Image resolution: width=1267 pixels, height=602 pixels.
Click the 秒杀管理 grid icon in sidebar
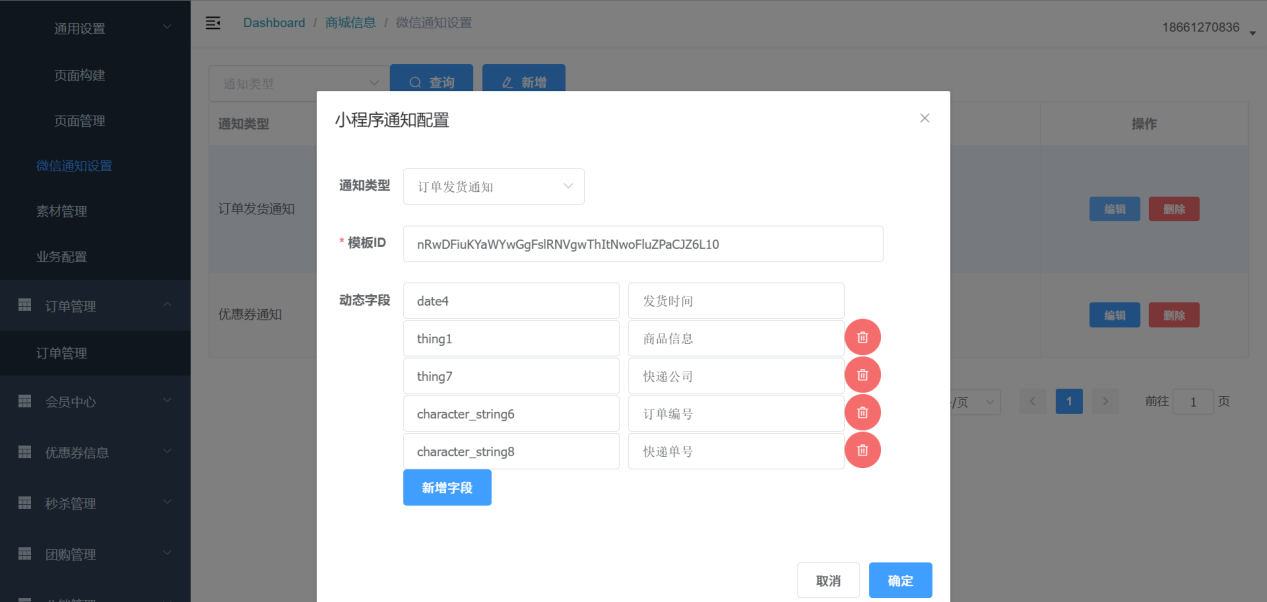pyautogui.click(x=25, y=503)
